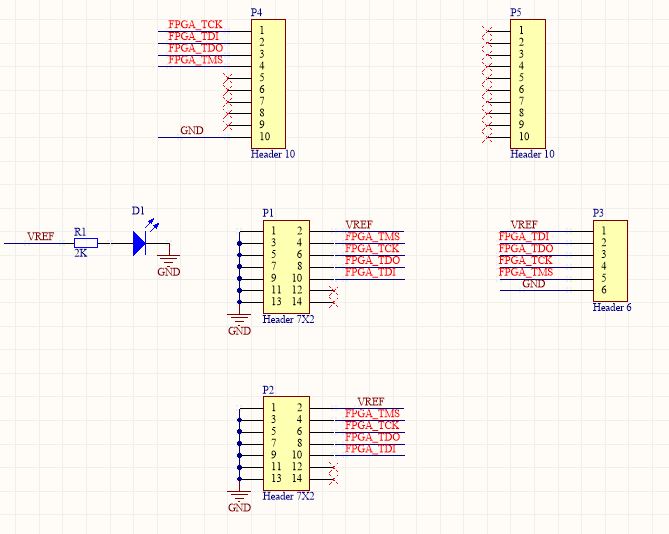
Task: Click Header 10 comment under P5
Action: 532,154
